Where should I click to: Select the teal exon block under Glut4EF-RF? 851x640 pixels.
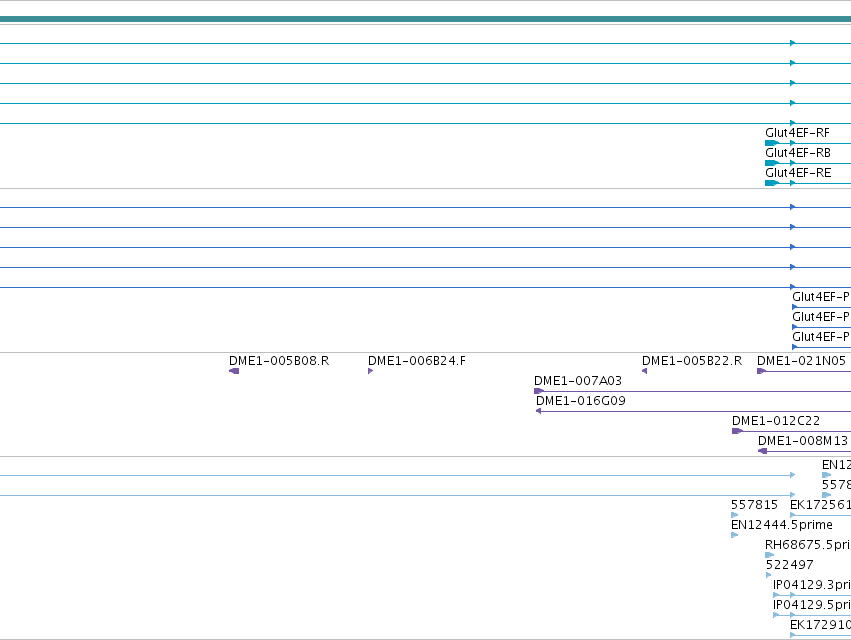772,143
